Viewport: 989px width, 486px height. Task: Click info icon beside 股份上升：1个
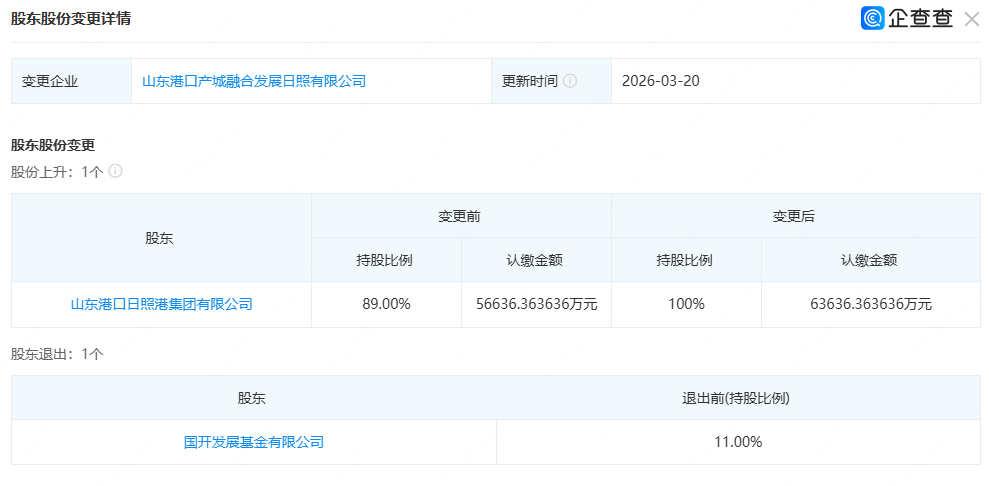click(x=115, y=171)
